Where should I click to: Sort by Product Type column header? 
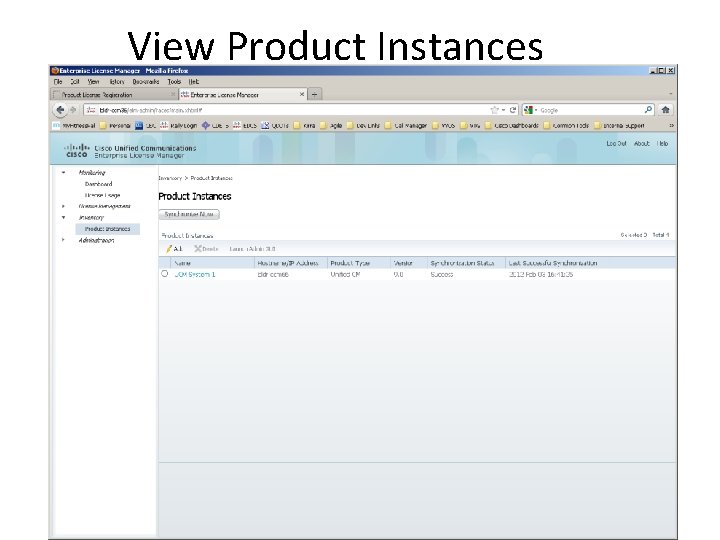[359, 263]
